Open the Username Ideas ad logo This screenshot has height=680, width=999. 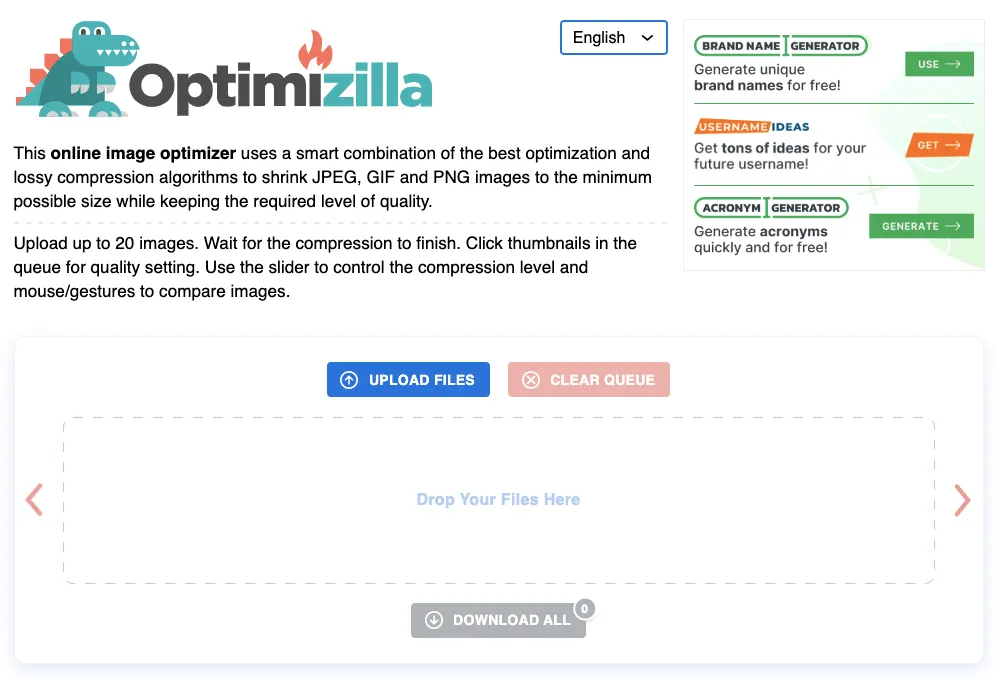(752, 127)
